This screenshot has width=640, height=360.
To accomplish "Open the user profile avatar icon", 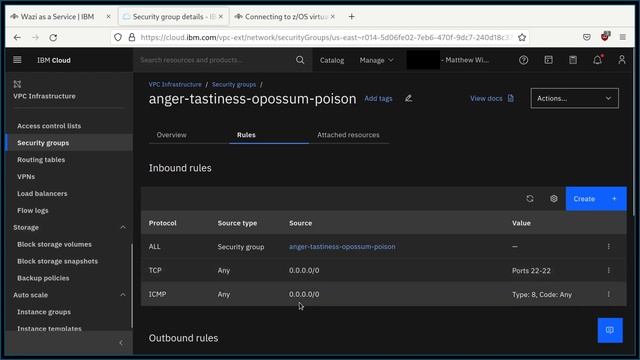I will 622,60.
